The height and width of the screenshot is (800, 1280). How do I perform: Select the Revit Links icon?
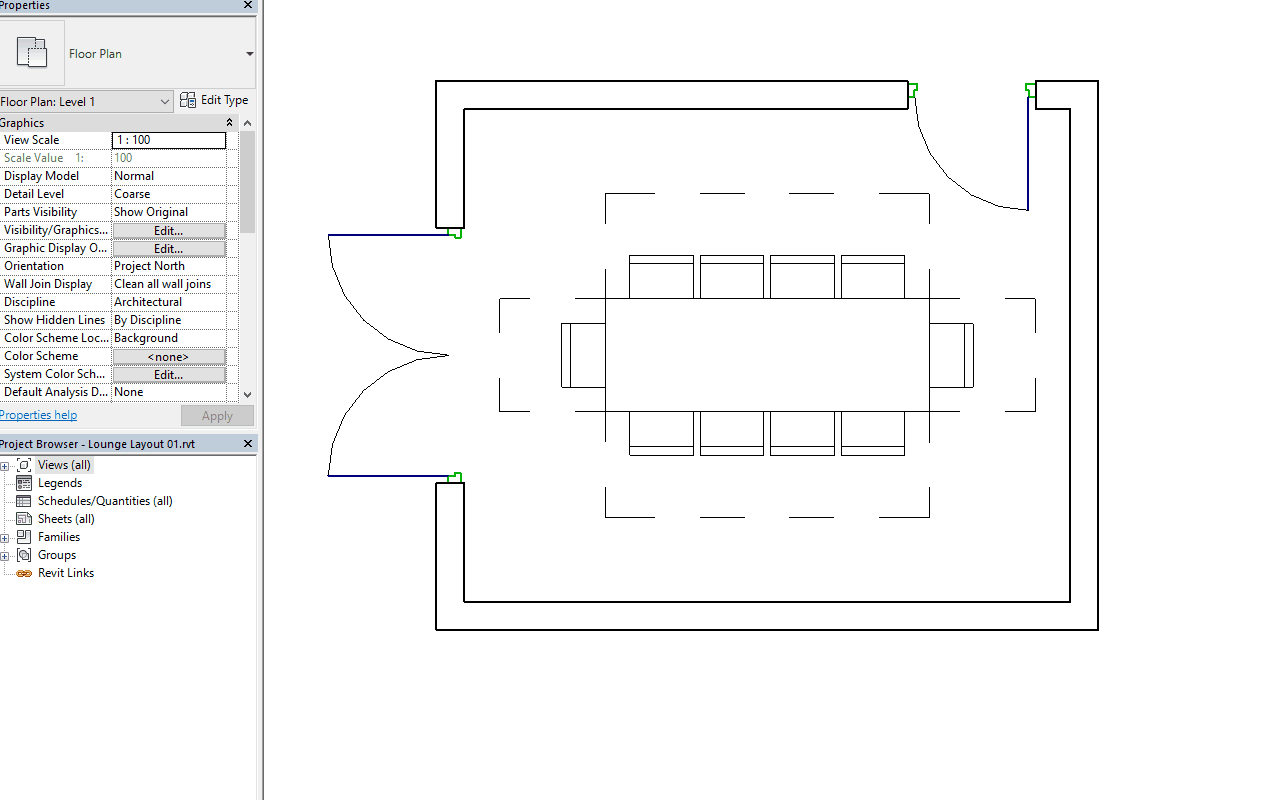pos(22,573)
